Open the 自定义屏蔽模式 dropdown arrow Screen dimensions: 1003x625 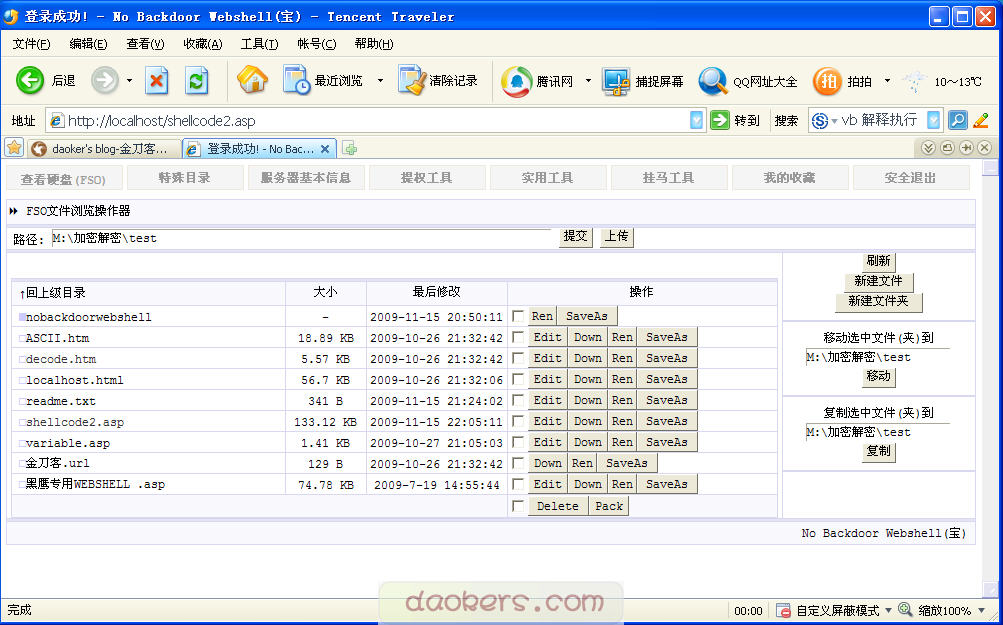(887, 611)
